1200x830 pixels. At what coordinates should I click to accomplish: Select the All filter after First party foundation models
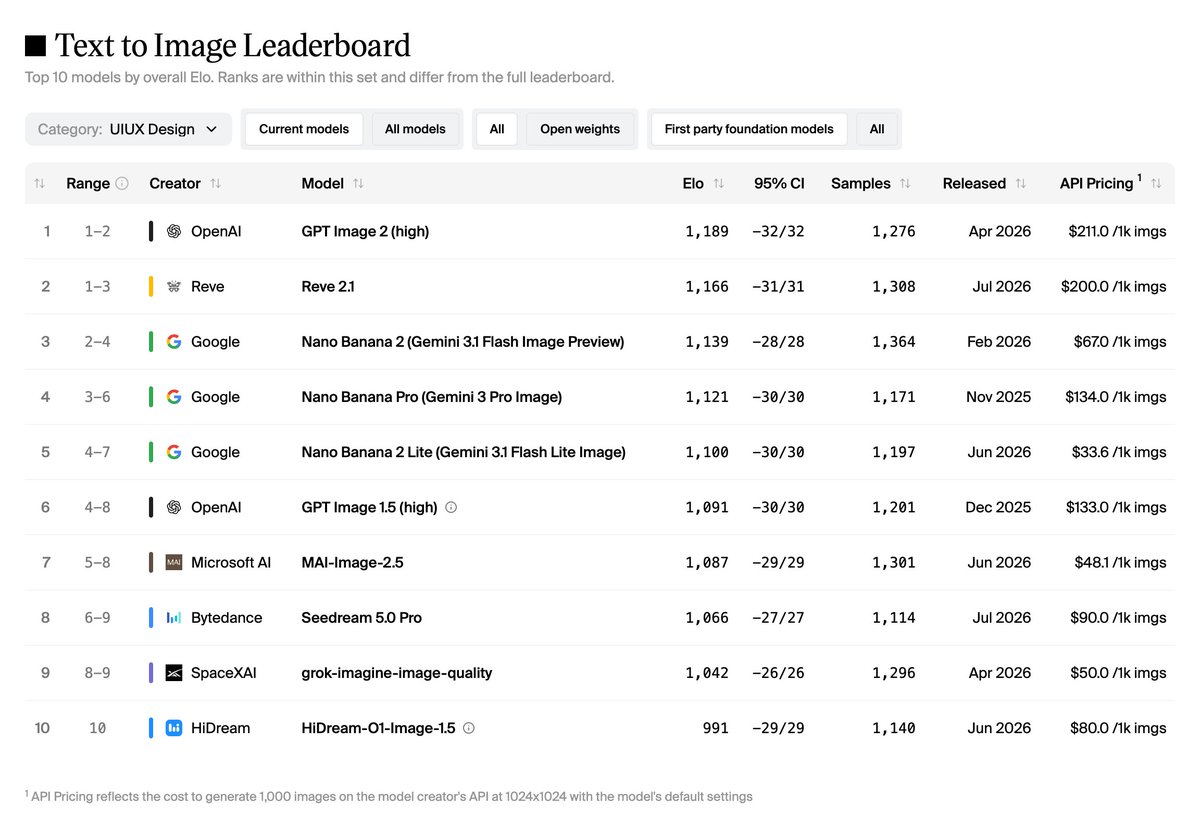pyautogui.click(x=877, y=129)
